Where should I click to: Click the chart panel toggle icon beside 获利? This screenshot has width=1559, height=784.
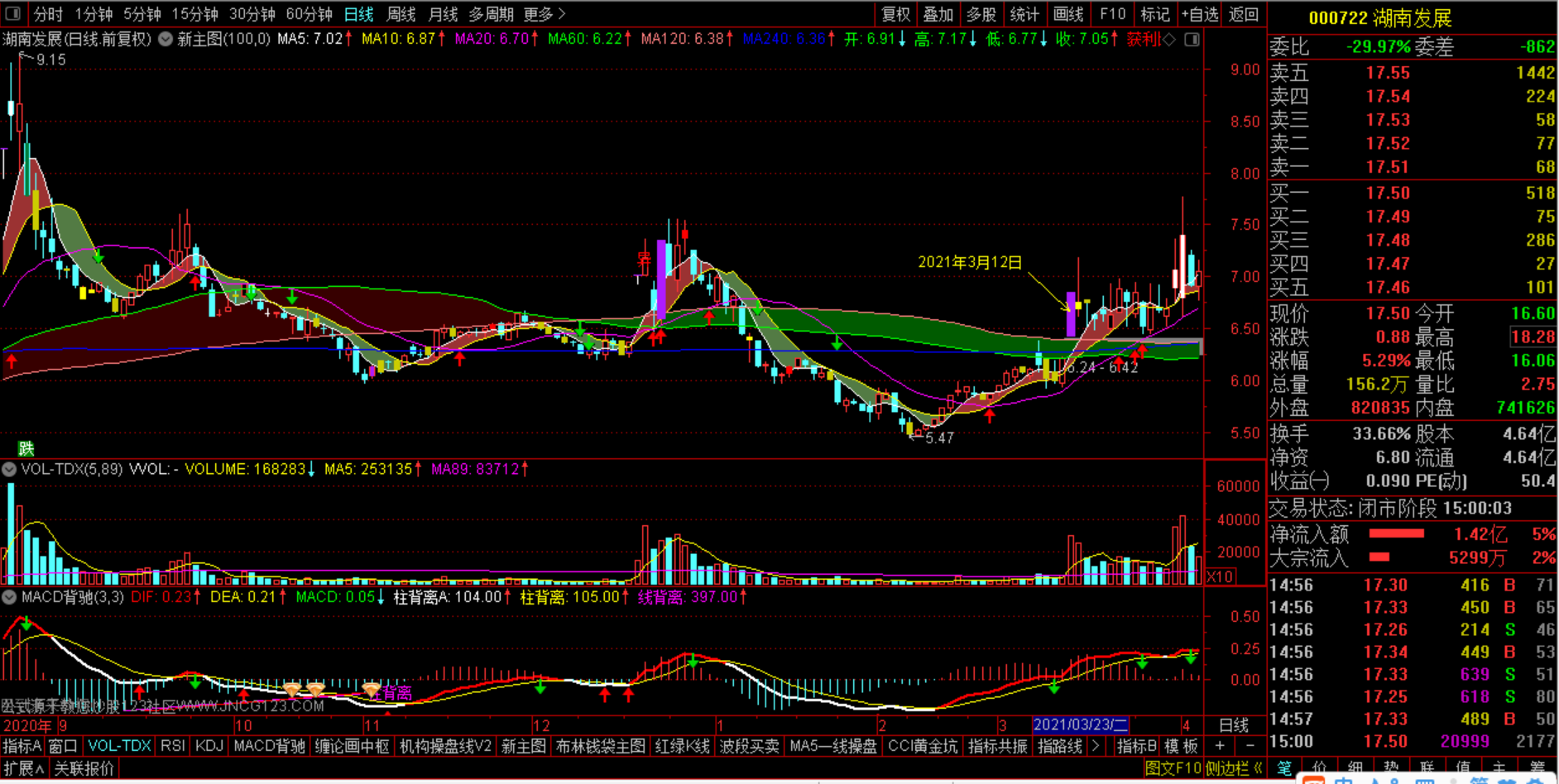click(x=1192, y=39)
